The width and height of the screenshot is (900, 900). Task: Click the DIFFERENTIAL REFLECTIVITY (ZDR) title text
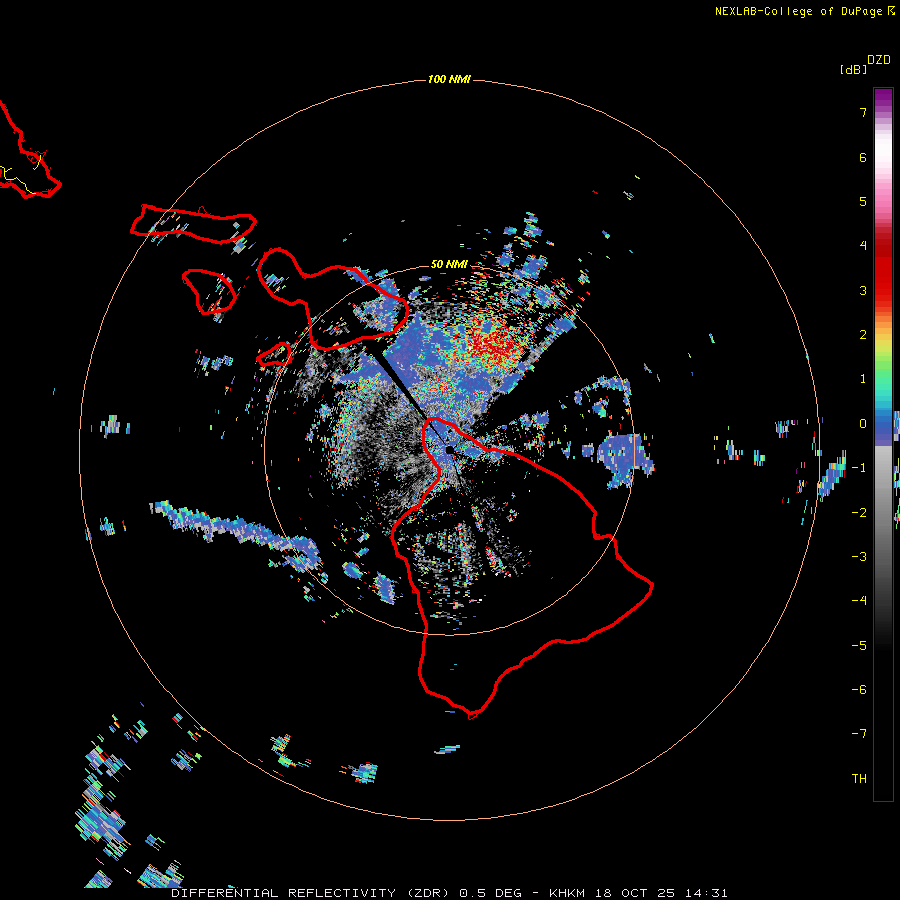[312, 893]
